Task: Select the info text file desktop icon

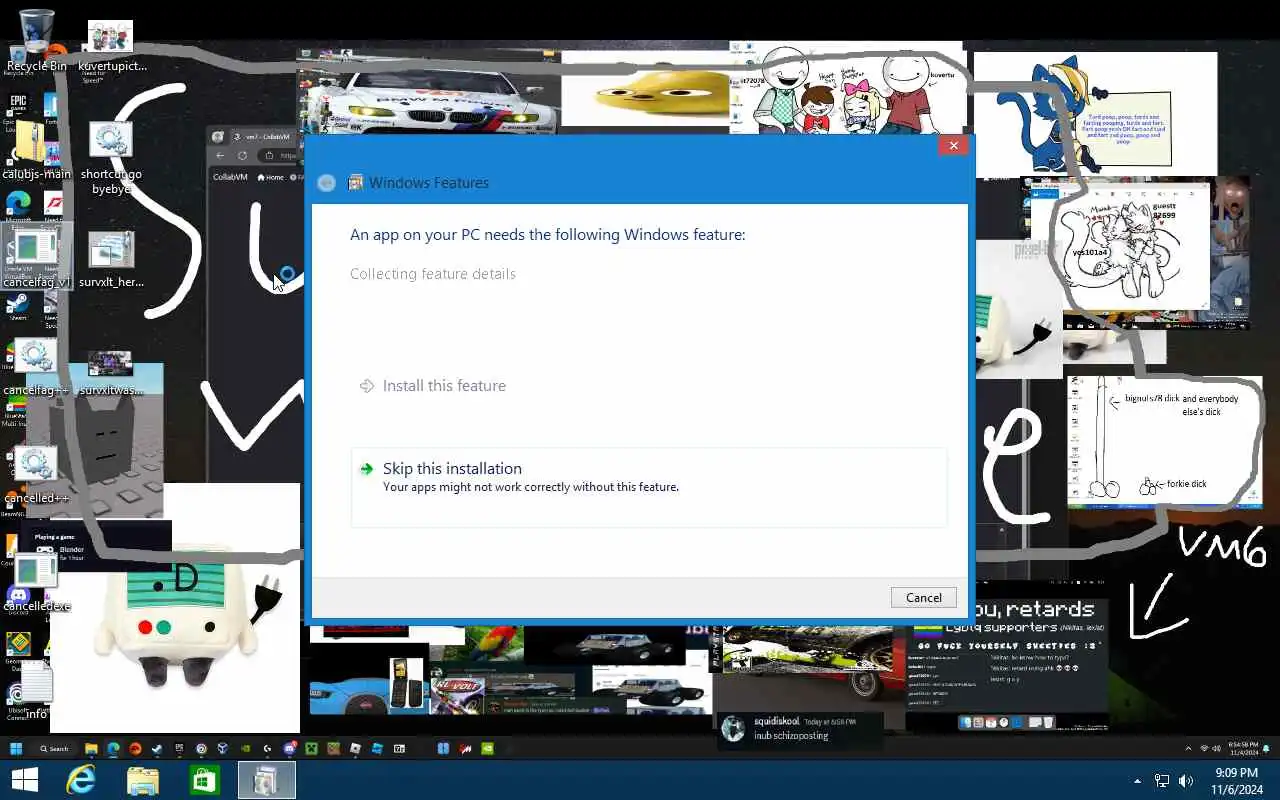Action: click(x=36, y=692)
